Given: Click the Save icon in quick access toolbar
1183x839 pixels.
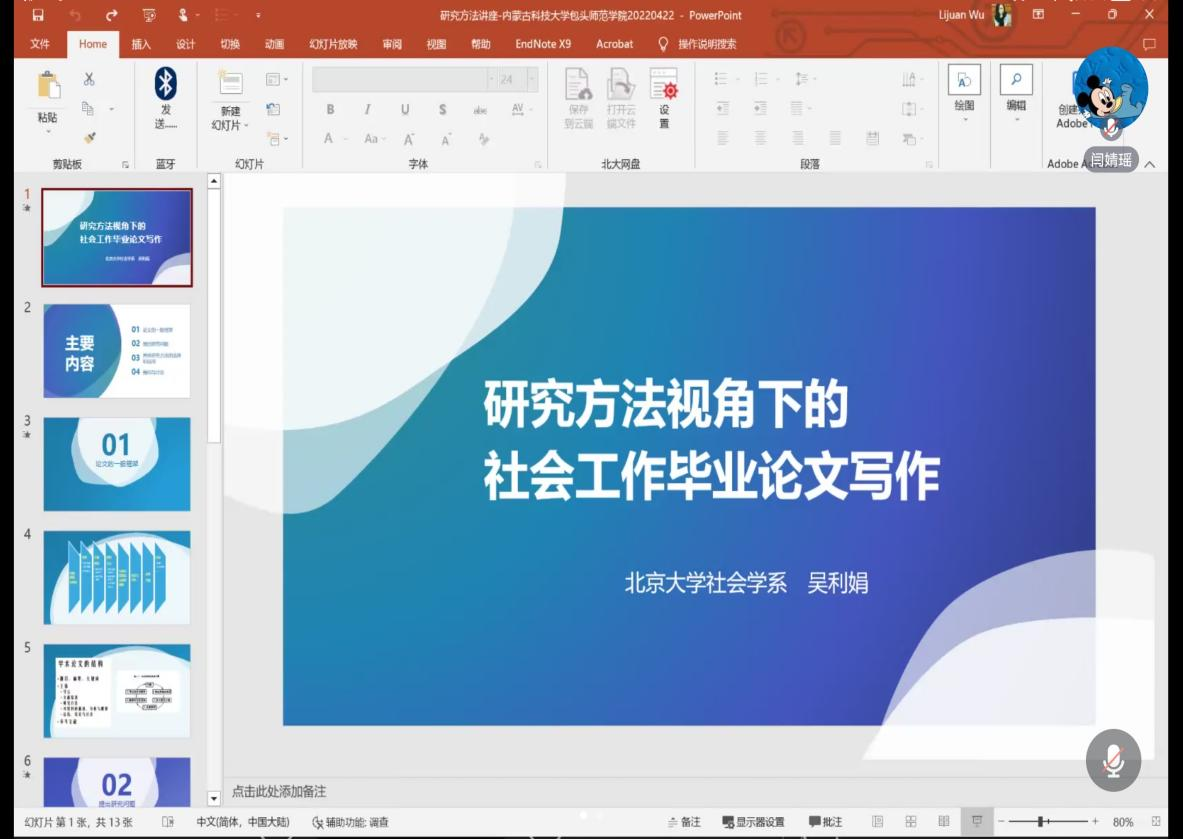Looking at the screenshot, I should coord(38,15).
